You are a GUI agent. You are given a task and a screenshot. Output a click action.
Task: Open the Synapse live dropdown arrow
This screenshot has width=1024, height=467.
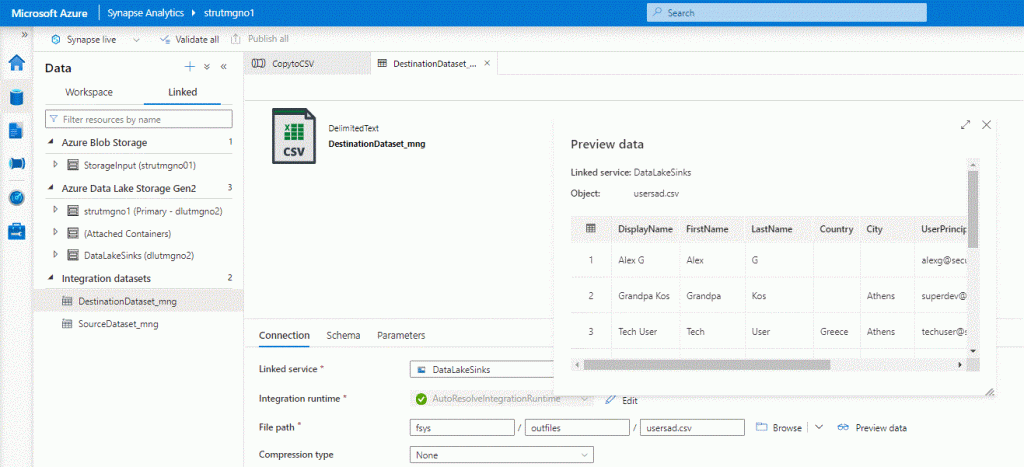136,39
